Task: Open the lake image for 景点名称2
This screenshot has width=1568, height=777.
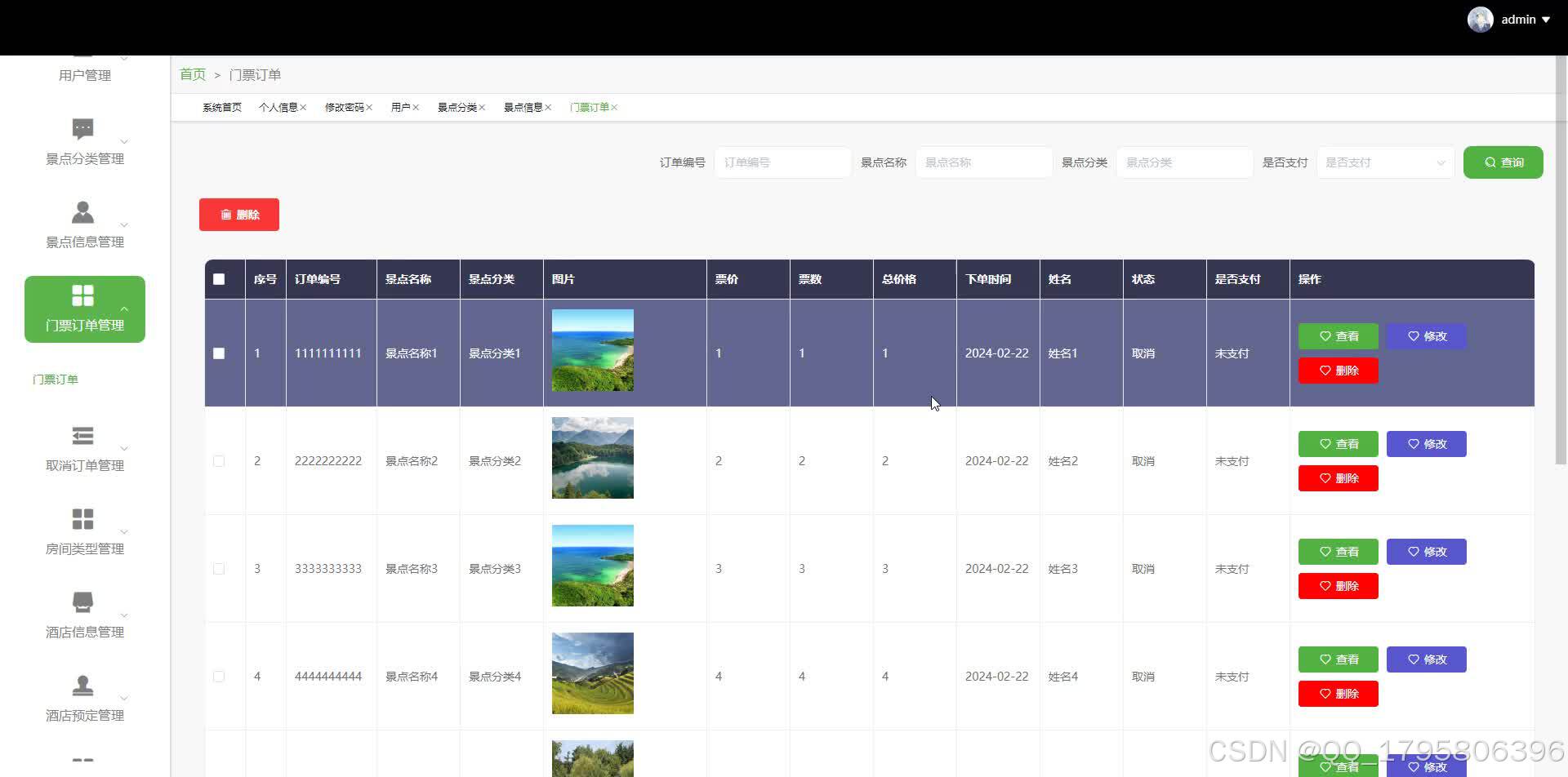Action: [x=593, y=458]
